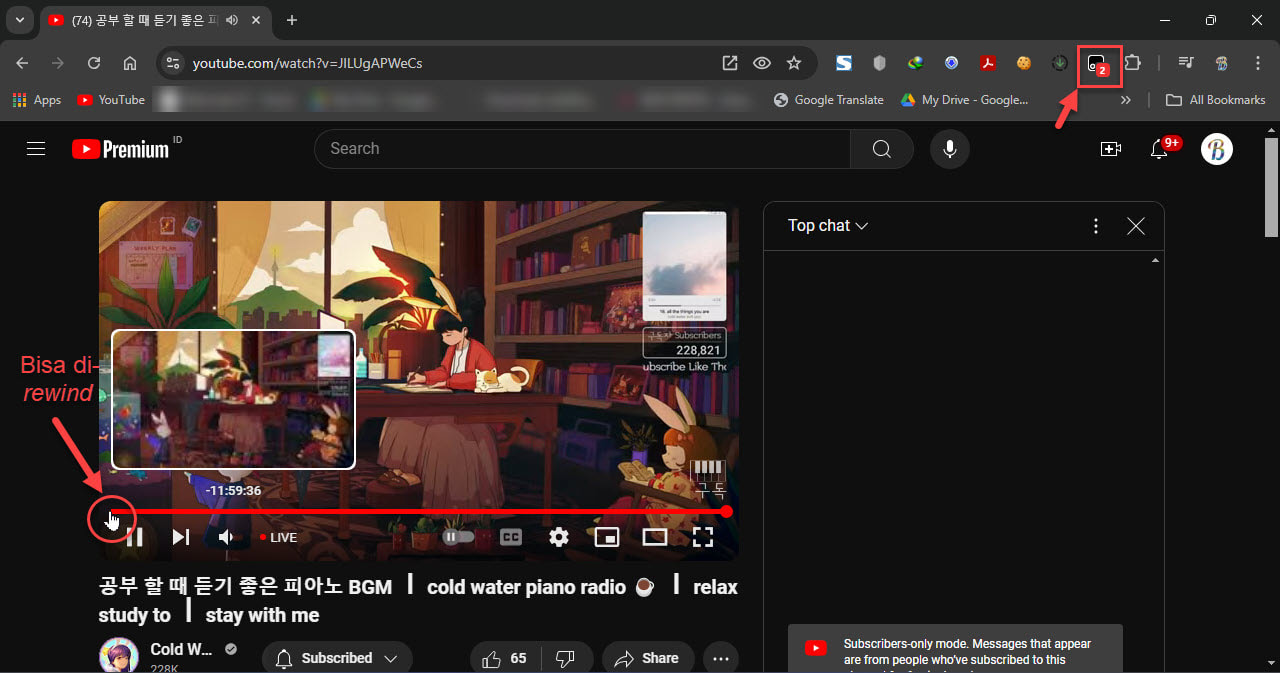Open the All Bookmarks folder
Screen dimensions: 1280x673
point(1216,100)
